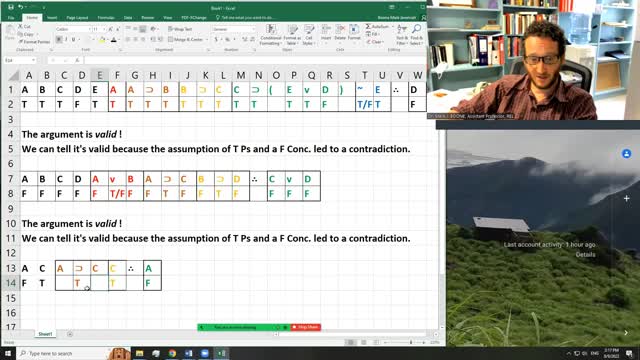640x360 pixels.
Task: Open Zoom from the taskbar
Action: pyautogui.click(x=205, y=353)
